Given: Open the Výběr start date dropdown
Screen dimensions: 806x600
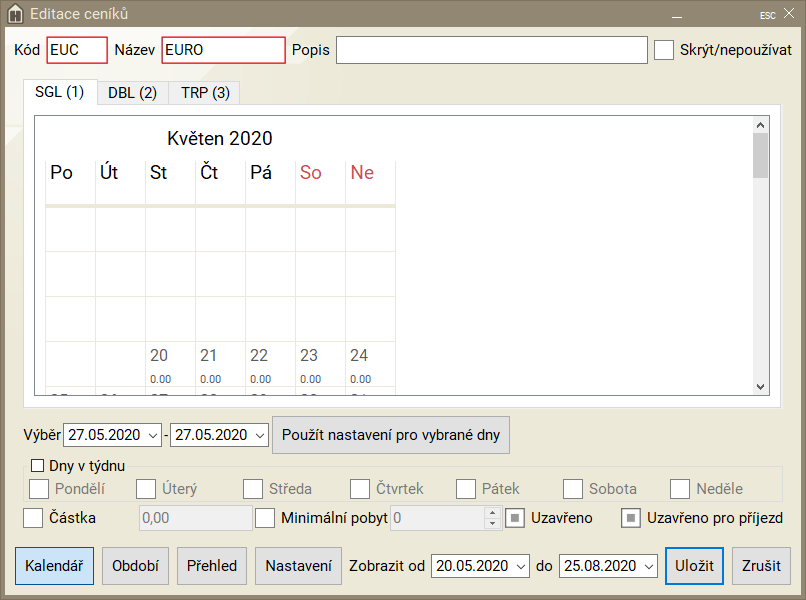Looking at the screenshot, I should click(x=152, y=435).
